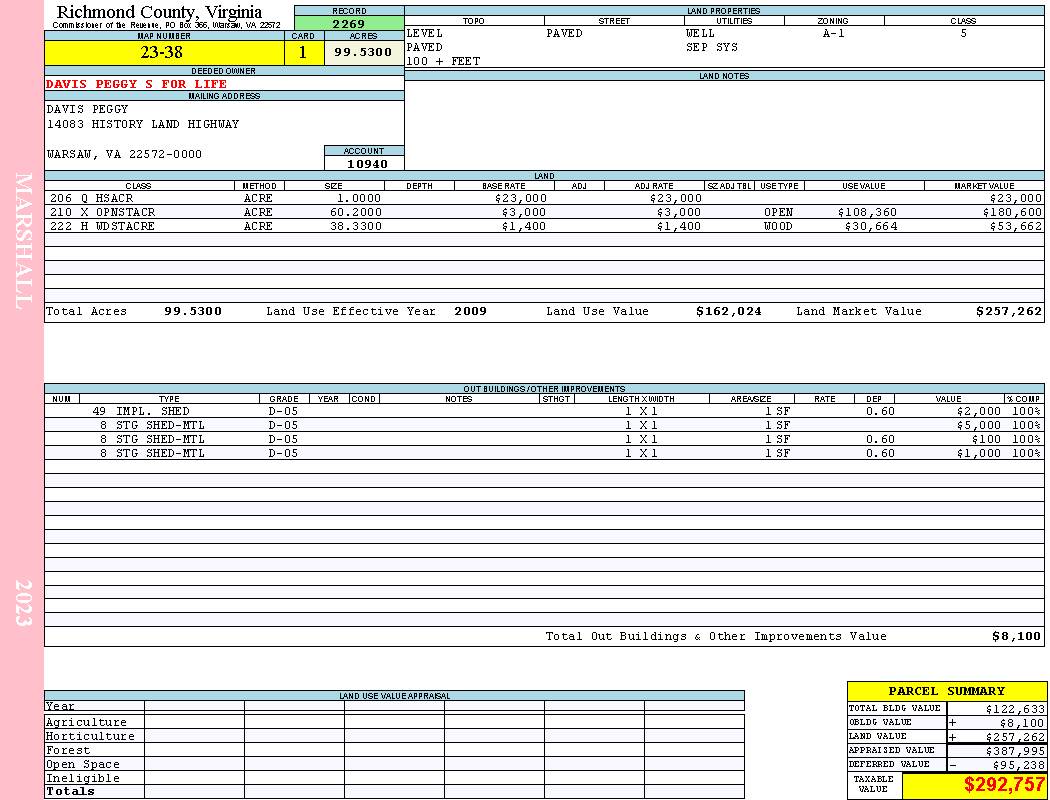1050x800 pixels.
Task: Click the Land Market Value $257,262
Action: tap(1008, 311)
